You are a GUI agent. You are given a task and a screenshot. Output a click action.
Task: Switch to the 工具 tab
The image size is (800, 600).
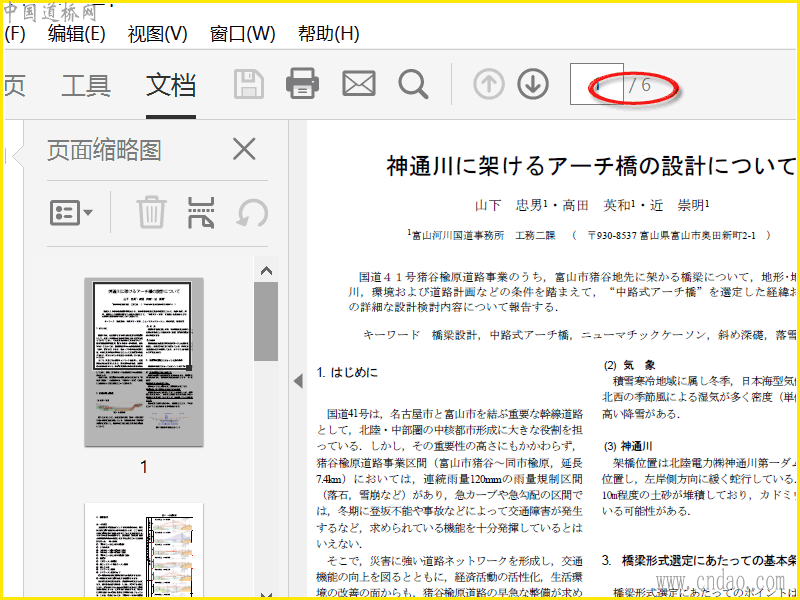coord(86,85)
